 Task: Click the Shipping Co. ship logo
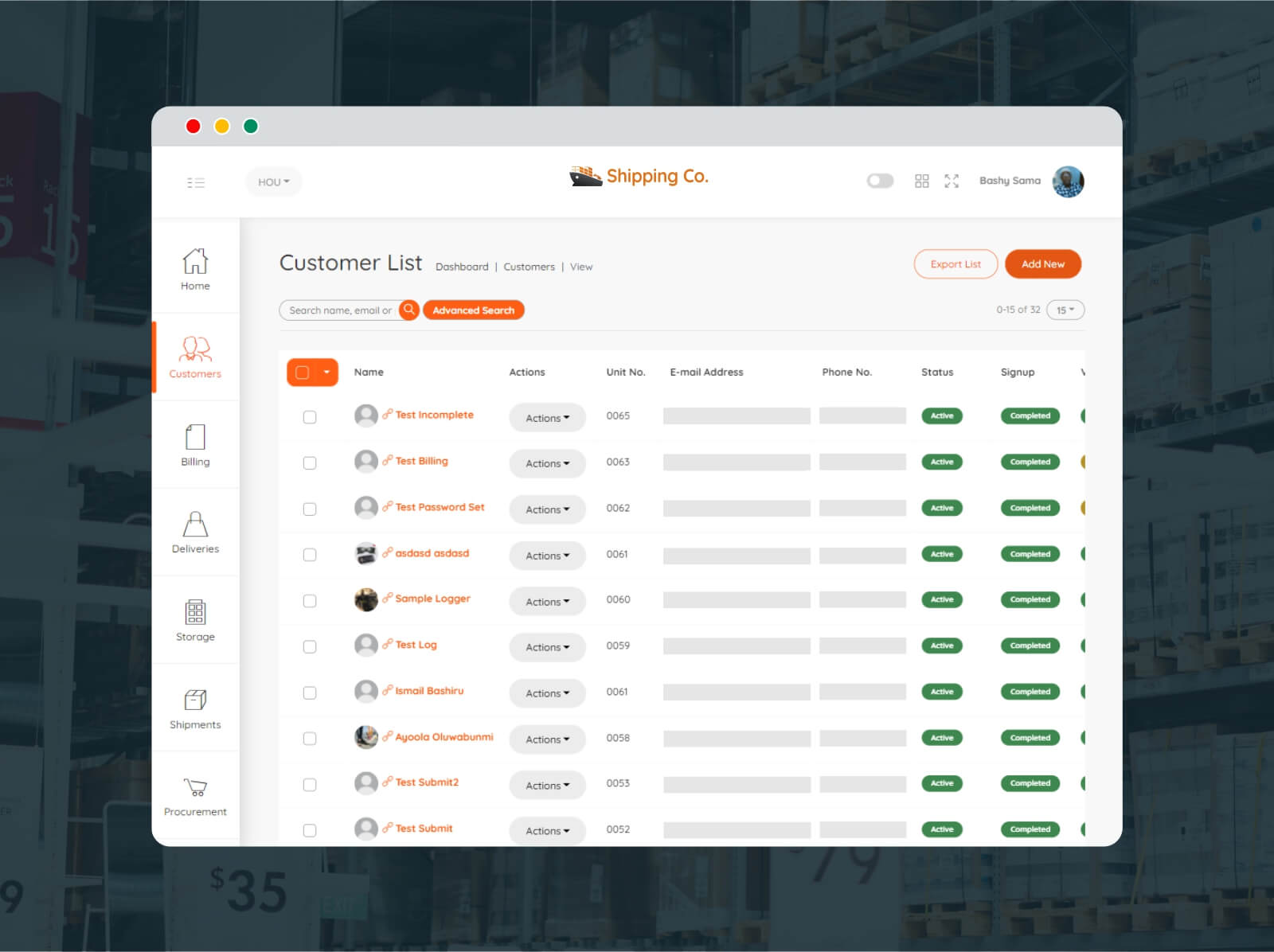(x=585, y=176)
